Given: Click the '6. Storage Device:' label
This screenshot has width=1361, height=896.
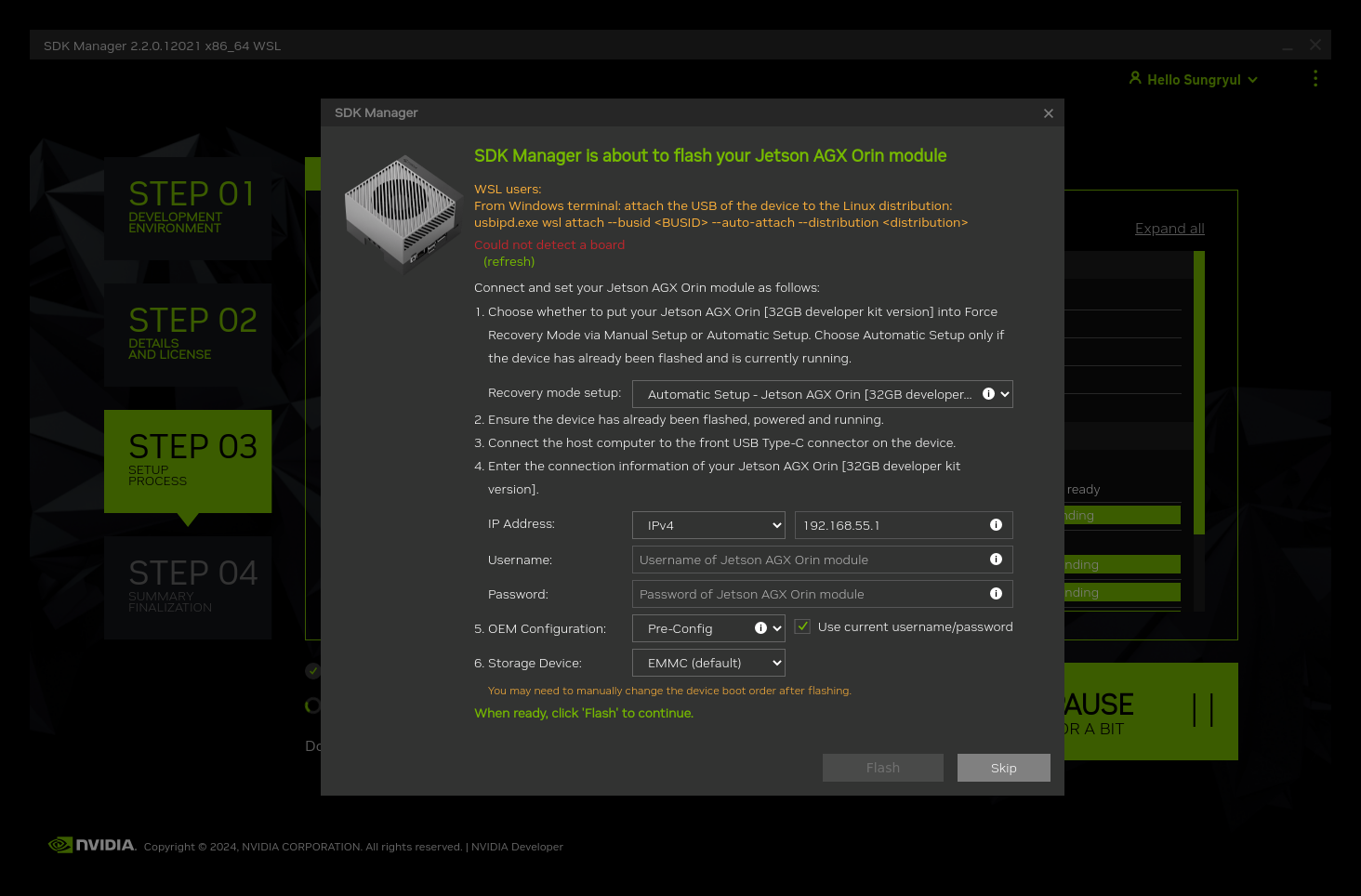Looking at the screenshot, I should 528,664.
